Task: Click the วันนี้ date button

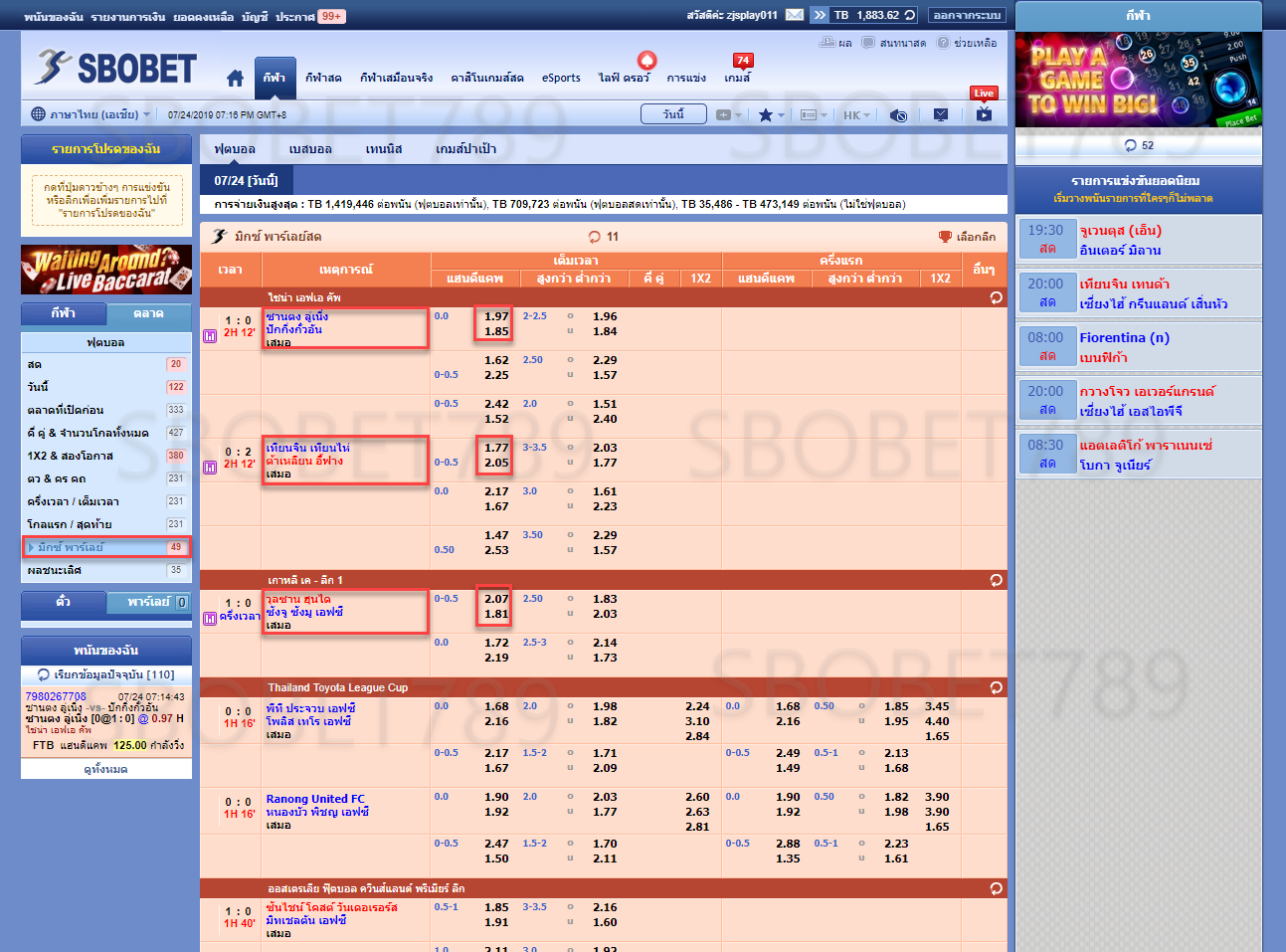Action: tap(673, 114)
